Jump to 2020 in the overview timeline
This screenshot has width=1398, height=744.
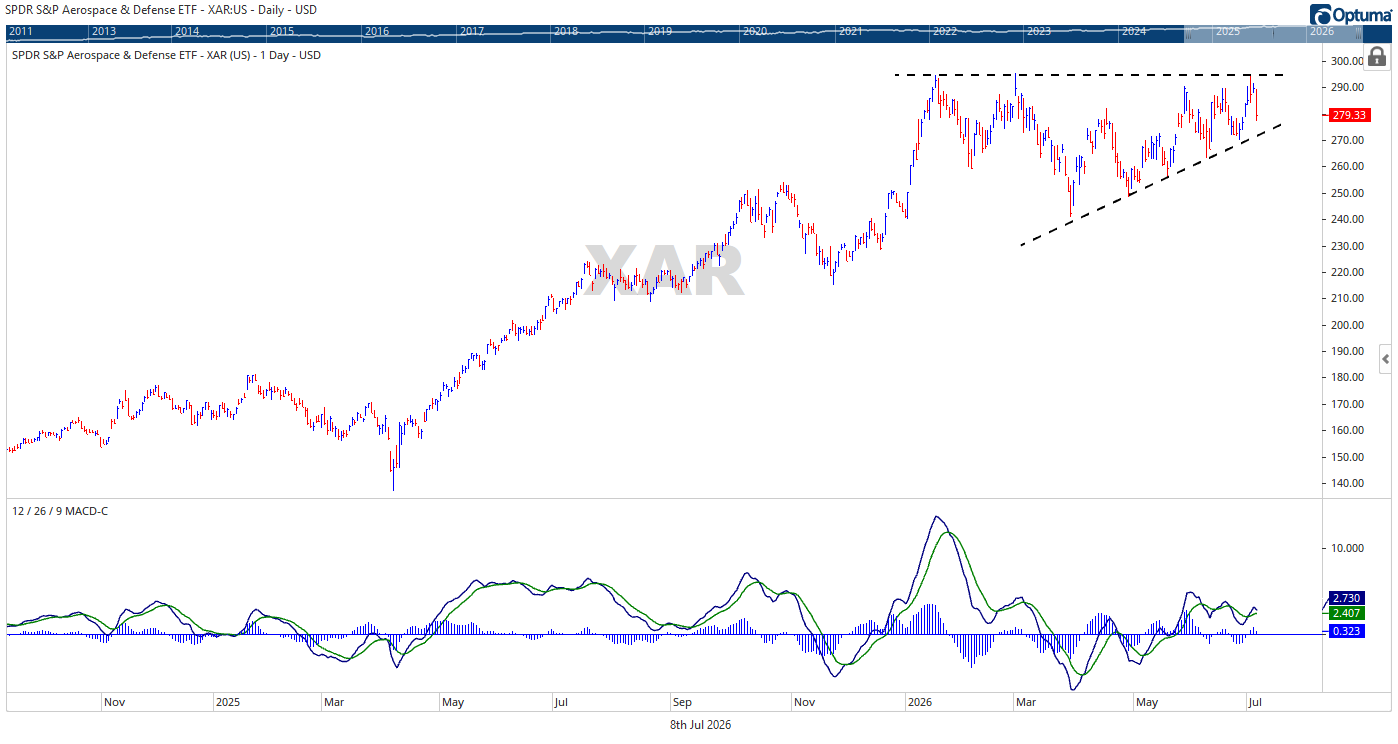(x=755, y=32)
